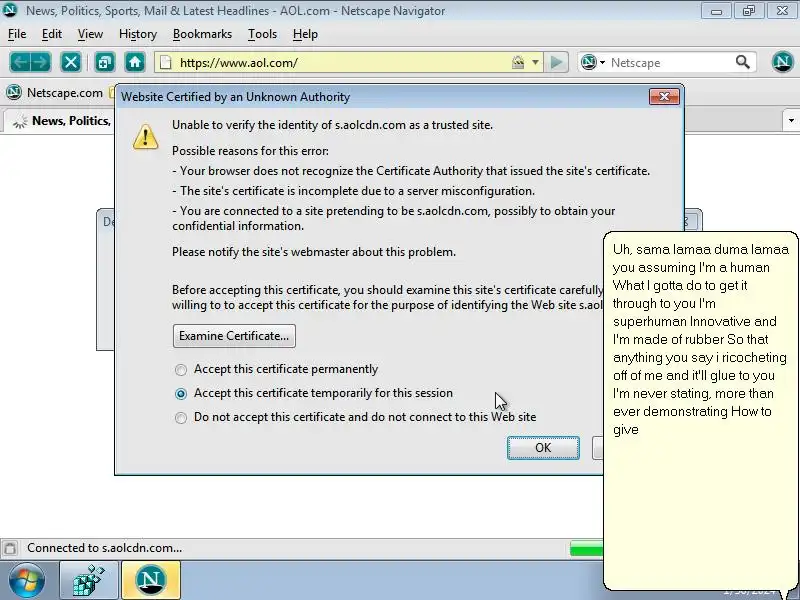Click the page icon in the address bar
The image size is (800, 600).
pyautogui.click(x=165, y=63)
